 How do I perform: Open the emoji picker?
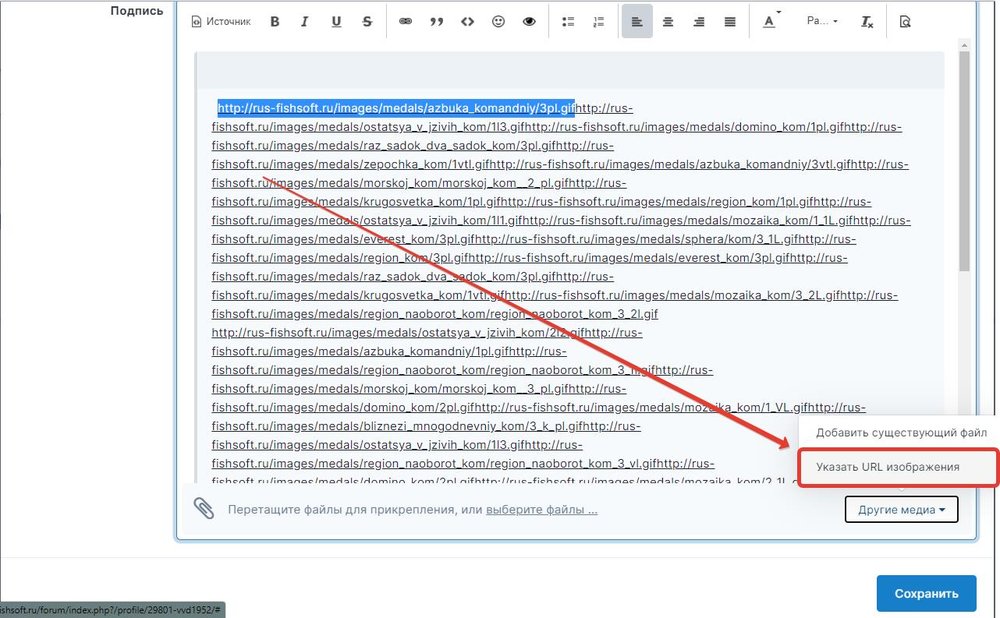498,21
